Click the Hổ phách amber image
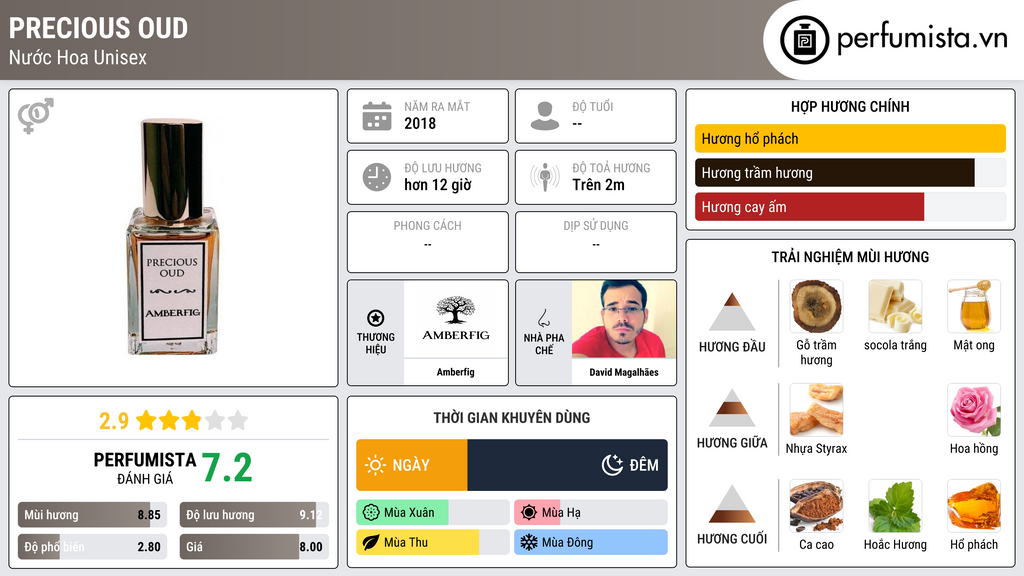 click(x=974, y=506)
